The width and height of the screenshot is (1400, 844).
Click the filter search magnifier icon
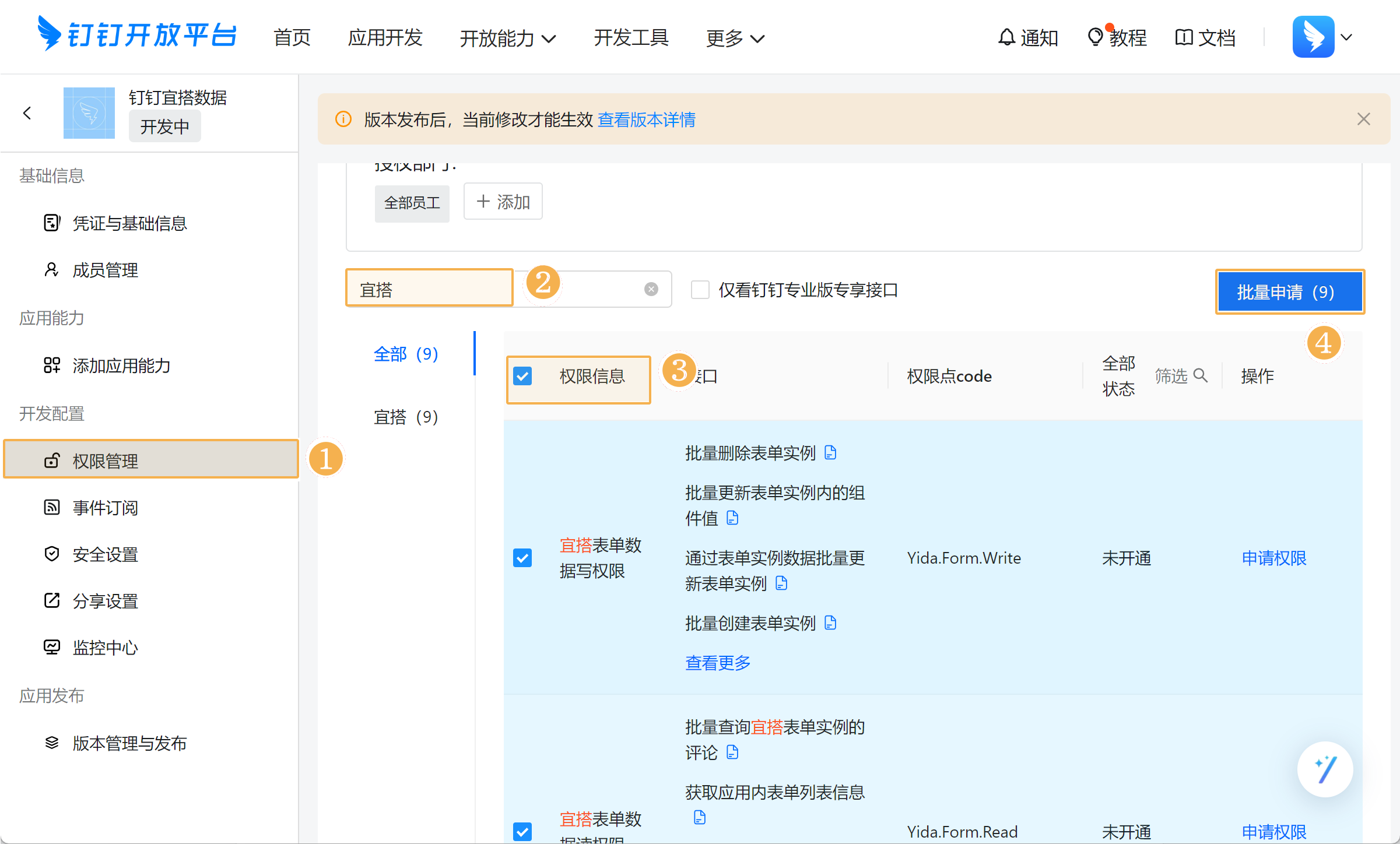(1201, 375)
